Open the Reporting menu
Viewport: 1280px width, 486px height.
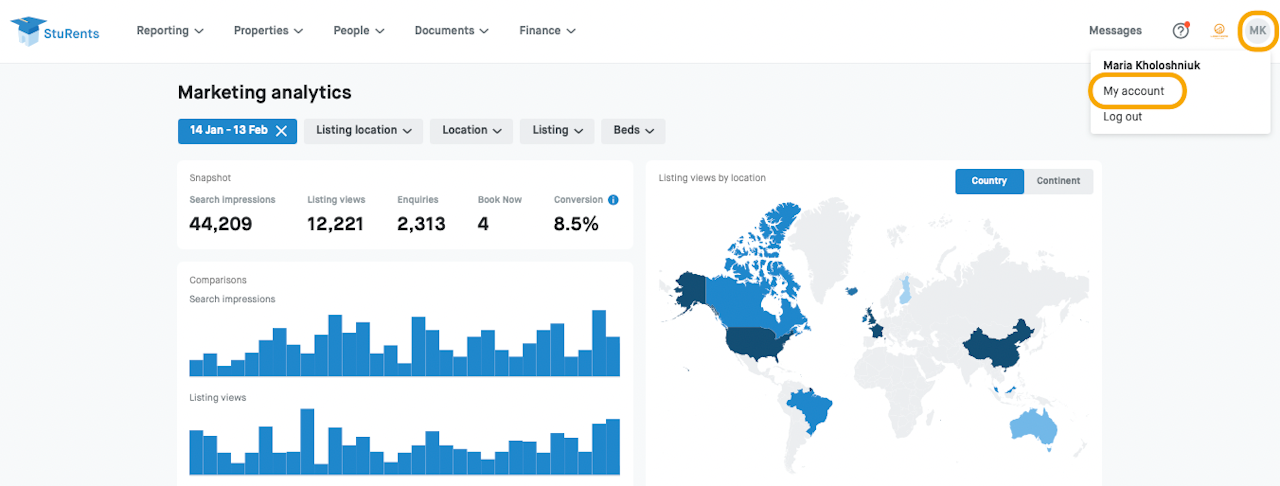pyautogui.click(x=170, y=31)
